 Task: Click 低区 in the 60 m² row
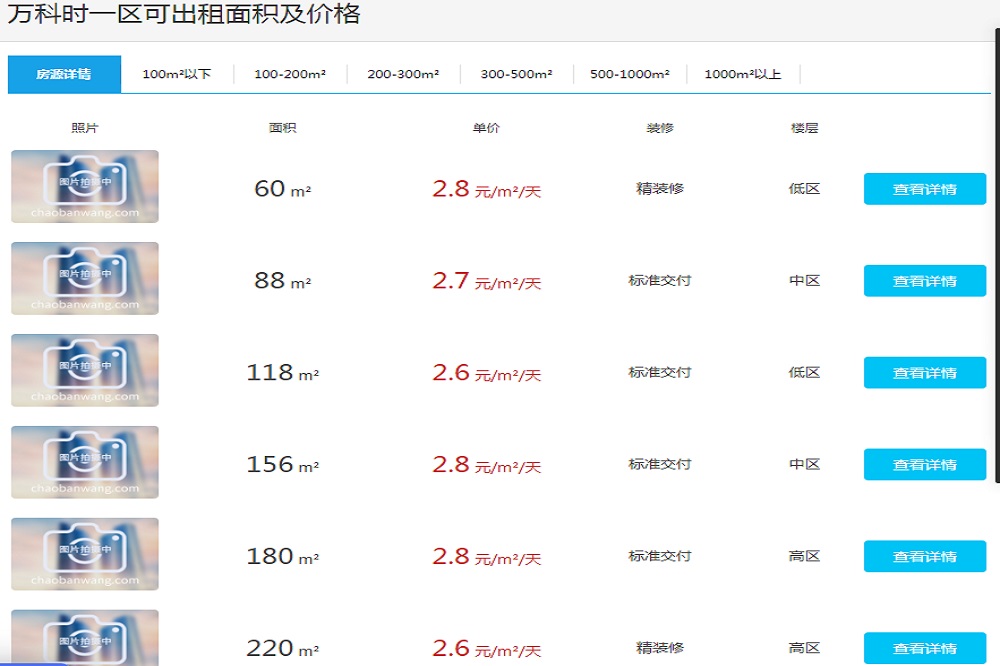point(804,188)
